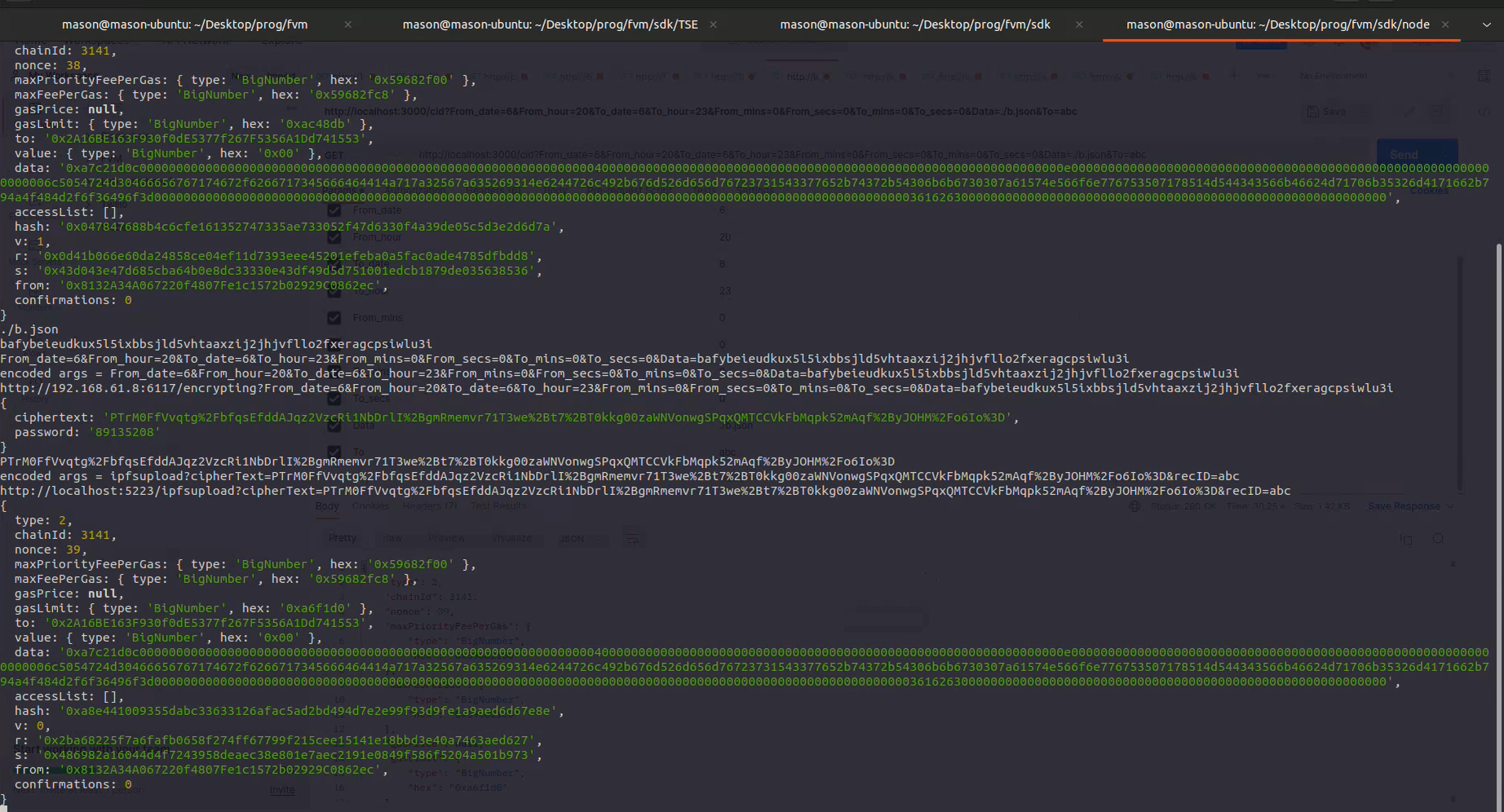Image resolution: width=1504 pixels, height=812 pixels.
Task: Click the 'nonce: 39' terminal line
Action: [51, 549]
